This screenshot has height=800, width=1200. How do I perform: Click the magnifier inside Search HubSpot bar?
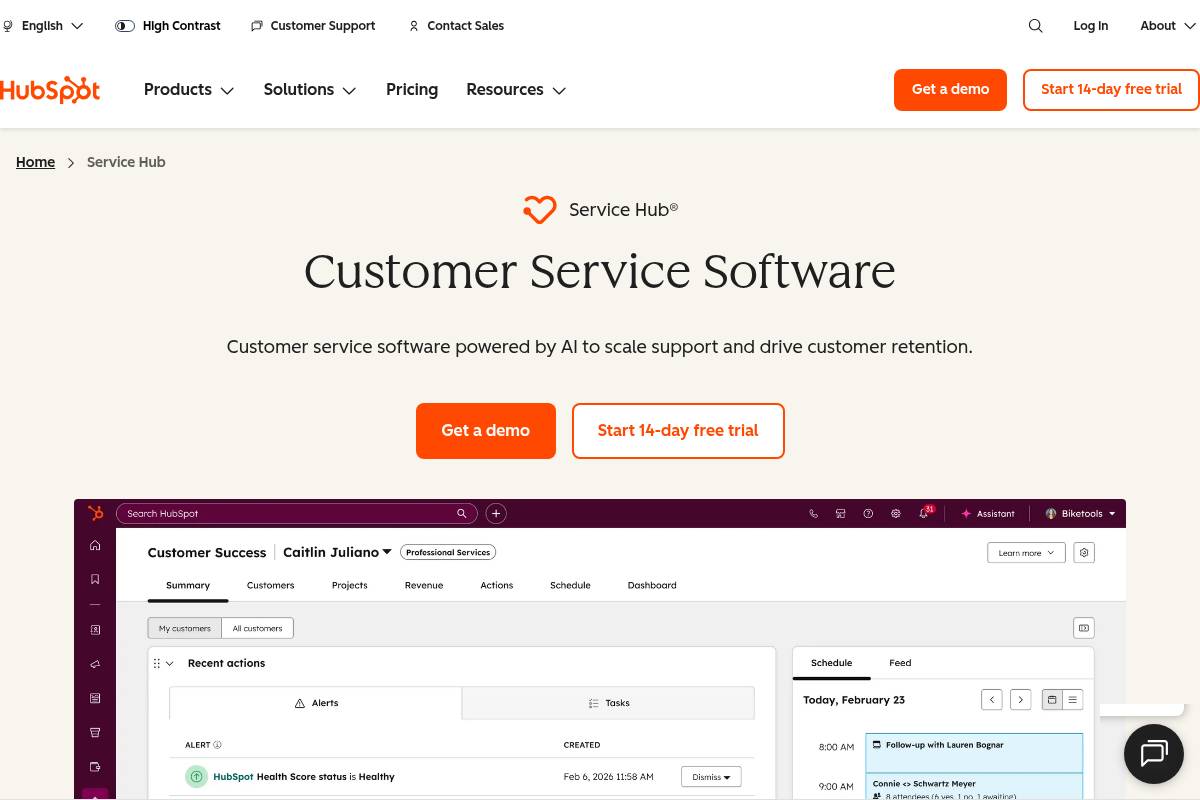pyautogui.click(x=462, y=514)
